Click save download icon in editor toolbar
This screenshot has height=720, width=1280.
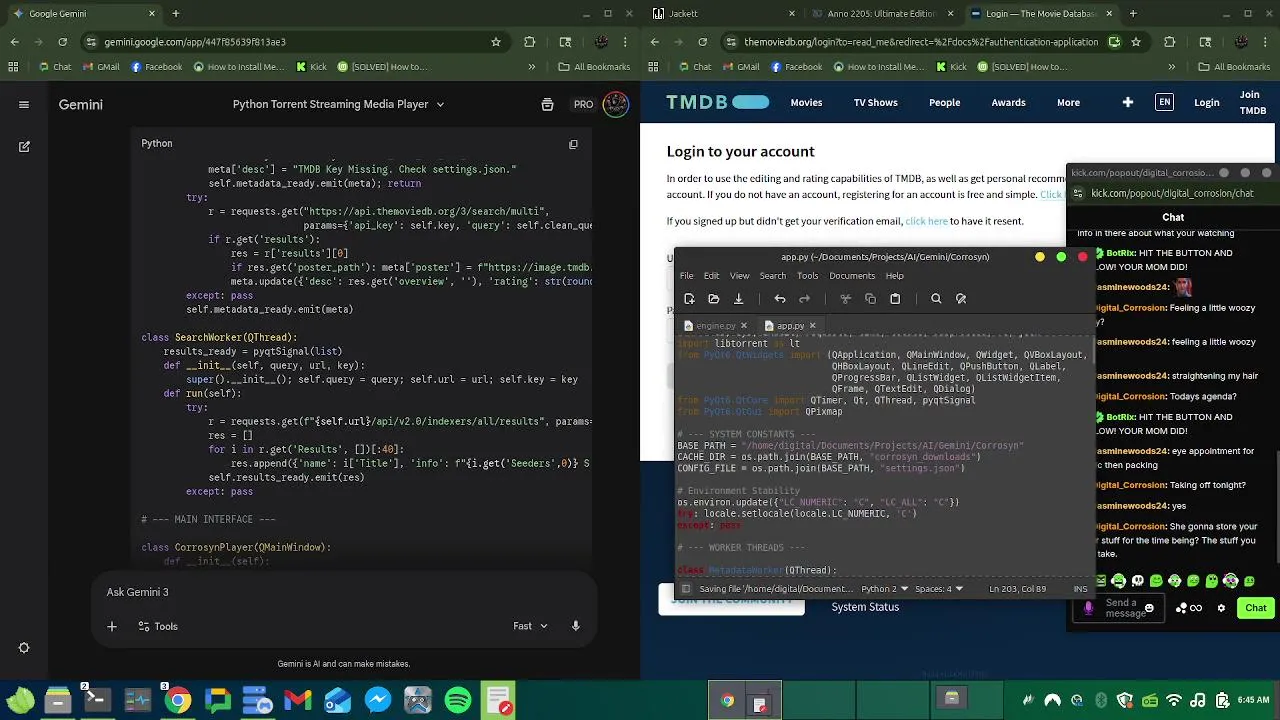[x=738, y=299]
